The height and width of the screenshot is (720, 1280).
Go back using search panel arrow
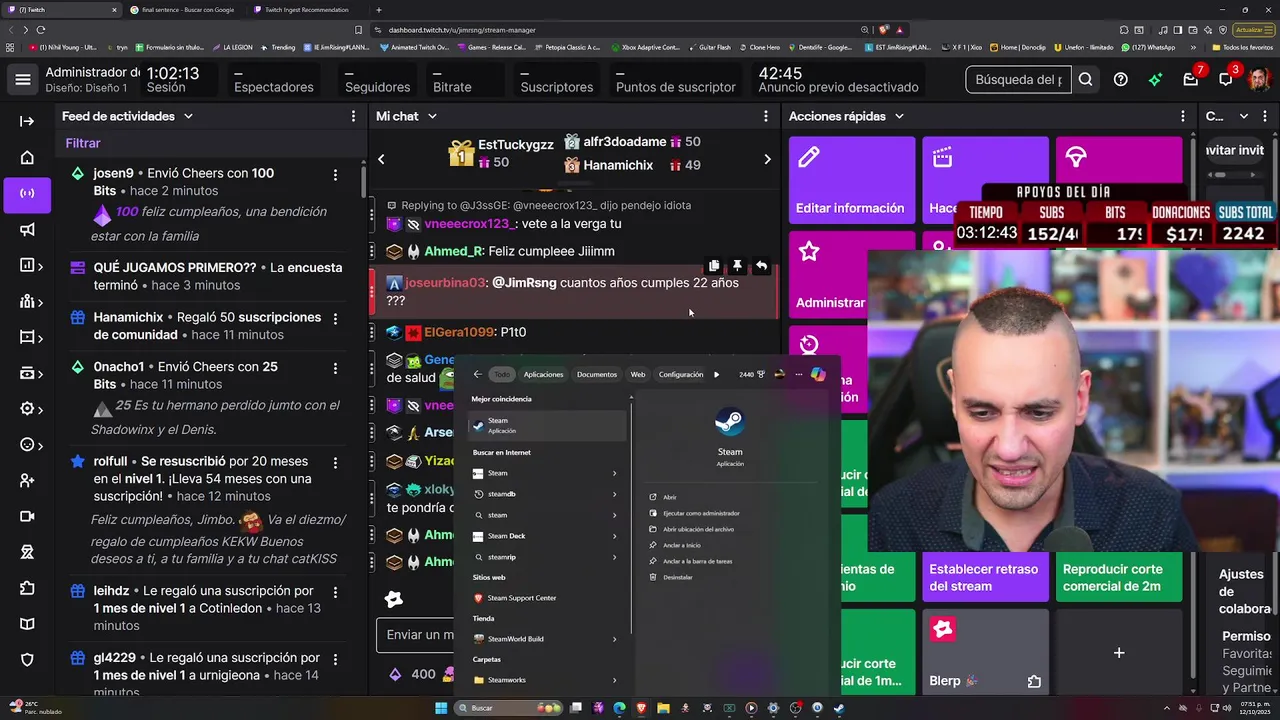[477, 374]
